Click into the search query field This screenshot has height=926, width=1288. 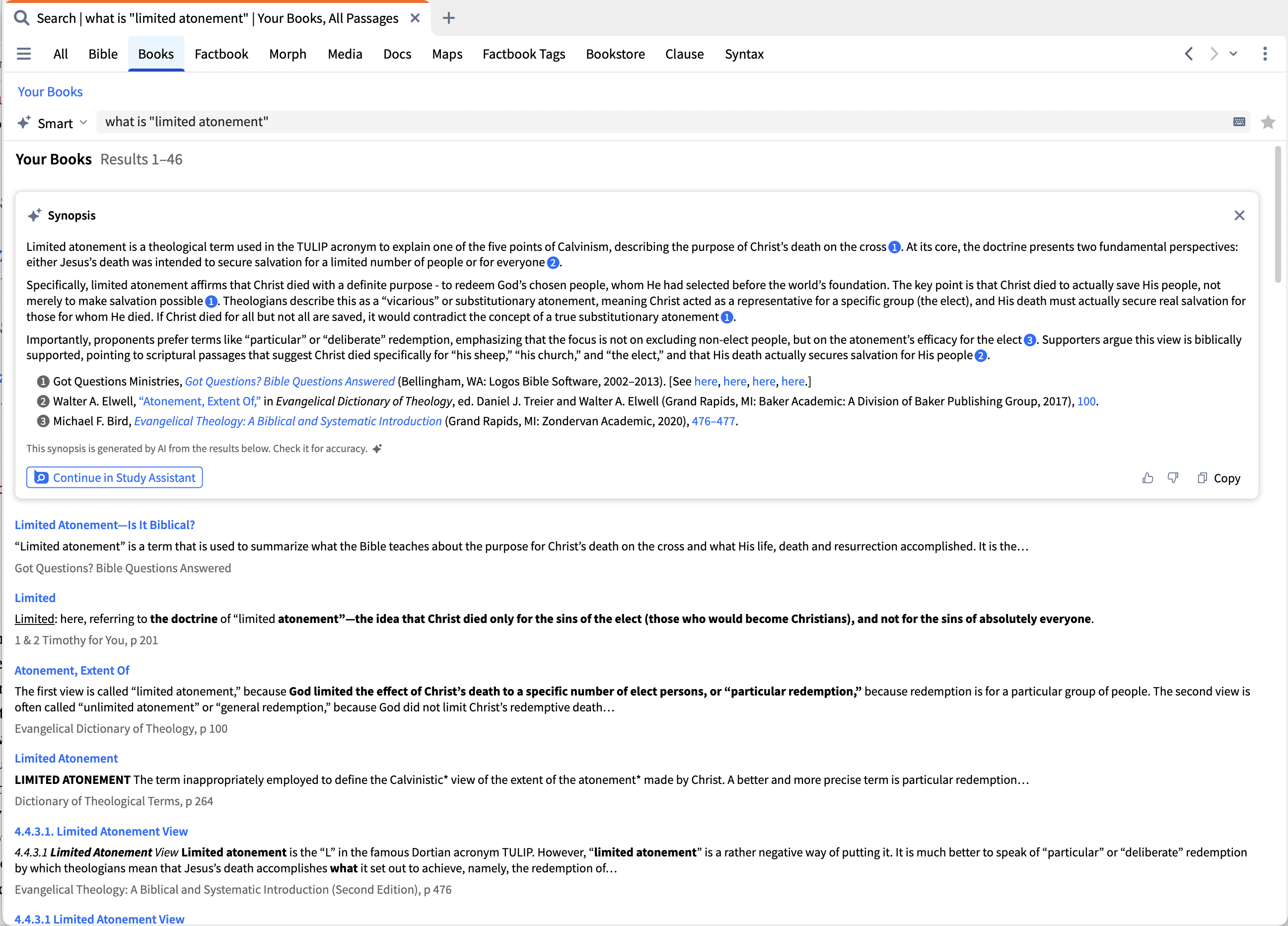(x=625, y=122)
